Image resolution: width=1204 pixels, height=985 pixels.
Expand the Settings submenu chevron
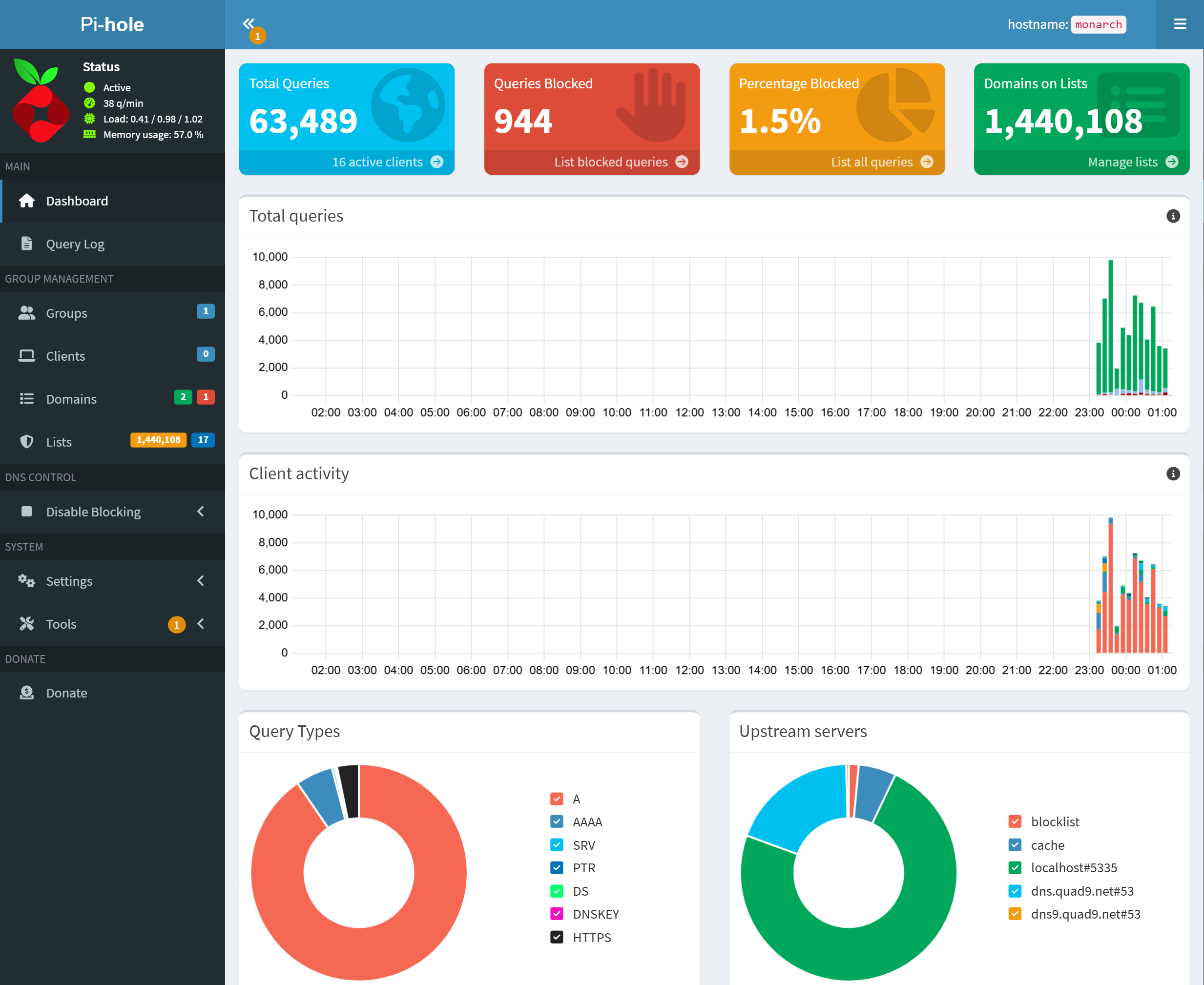(x=200, y=581)
